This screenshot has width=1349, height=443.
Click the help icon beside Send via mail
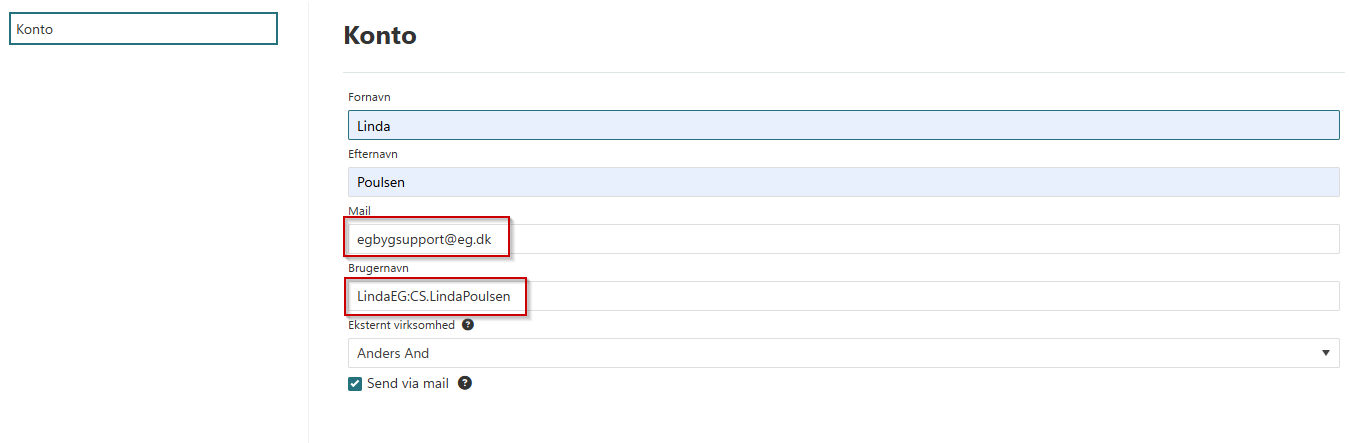point(464,383)
